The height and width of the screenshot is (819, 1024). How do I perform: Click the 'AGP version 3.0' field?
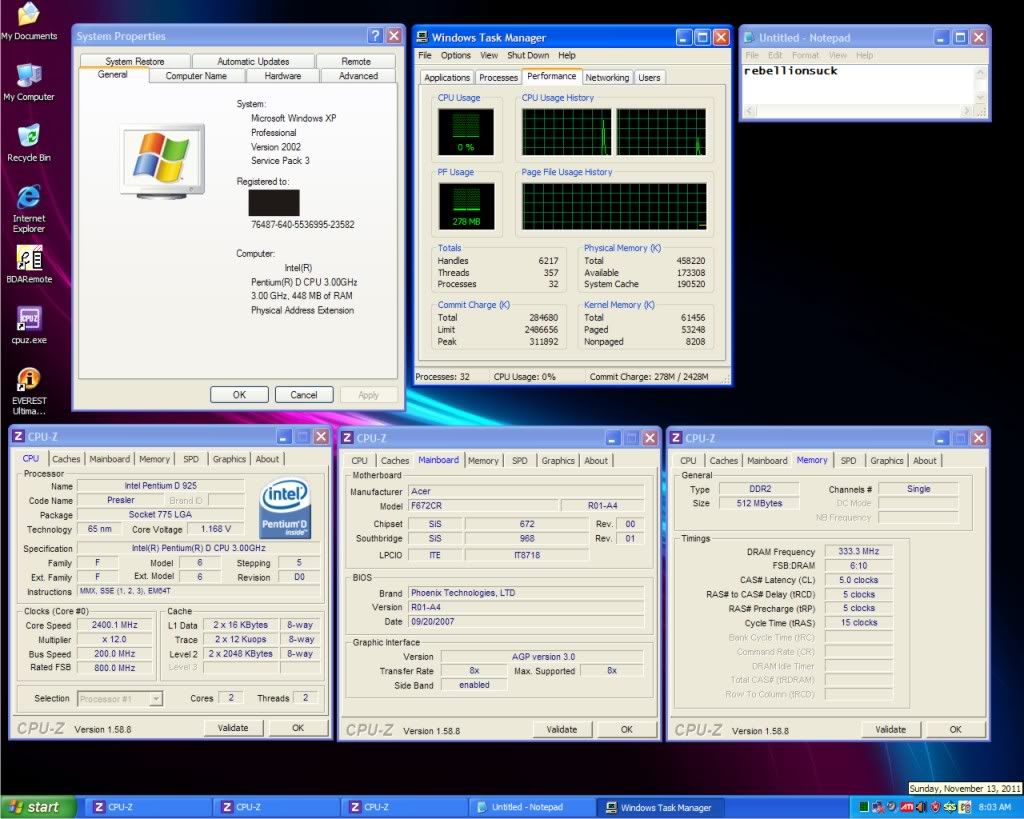(x=543, y=656)
